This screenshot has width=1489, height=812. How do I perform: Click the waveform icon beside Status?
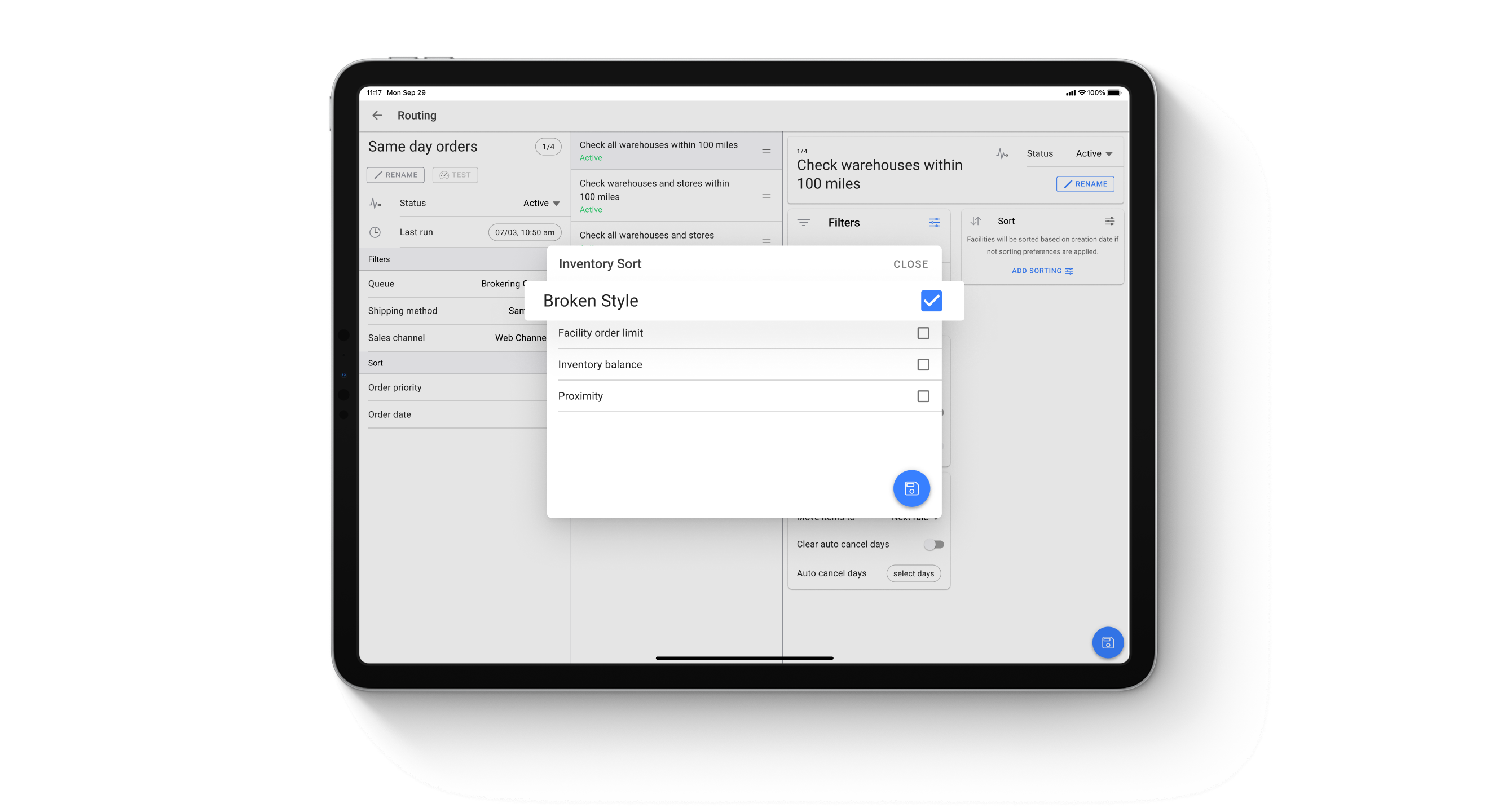(x=376, y=203)
